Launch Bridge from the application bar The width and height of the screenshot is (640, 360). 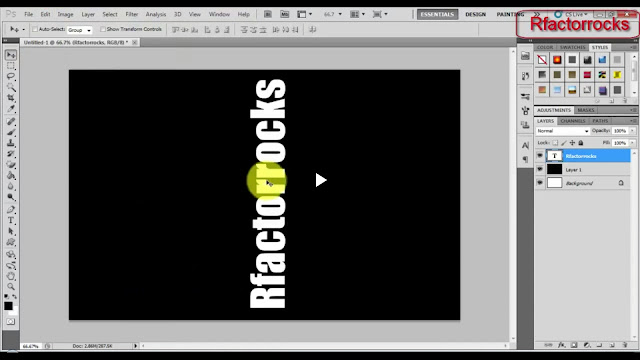268,14
